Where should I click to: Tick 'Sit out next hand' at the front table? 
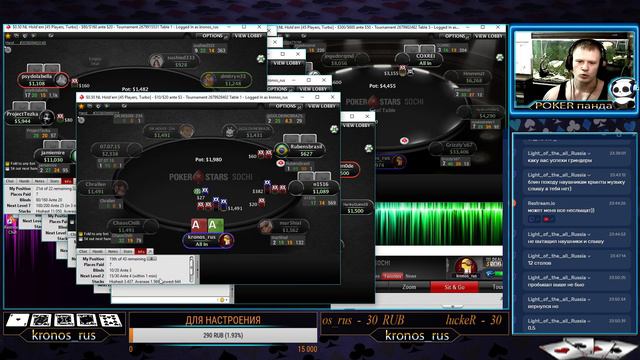tap(80, 239)
